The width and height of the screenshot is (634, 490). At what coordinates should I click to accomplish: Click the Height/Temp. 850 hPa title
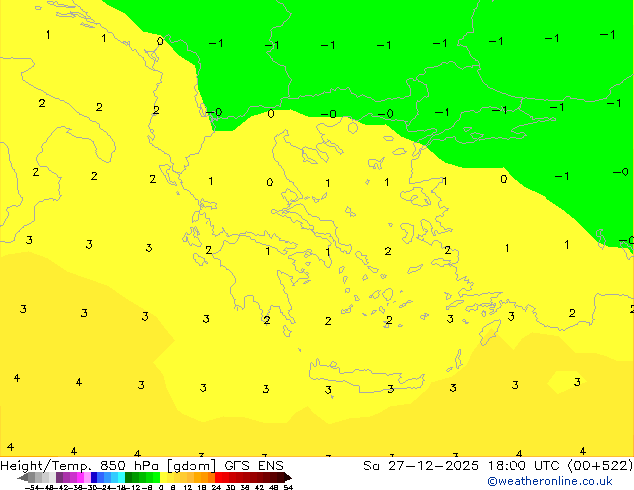click(x=79, y=466)
